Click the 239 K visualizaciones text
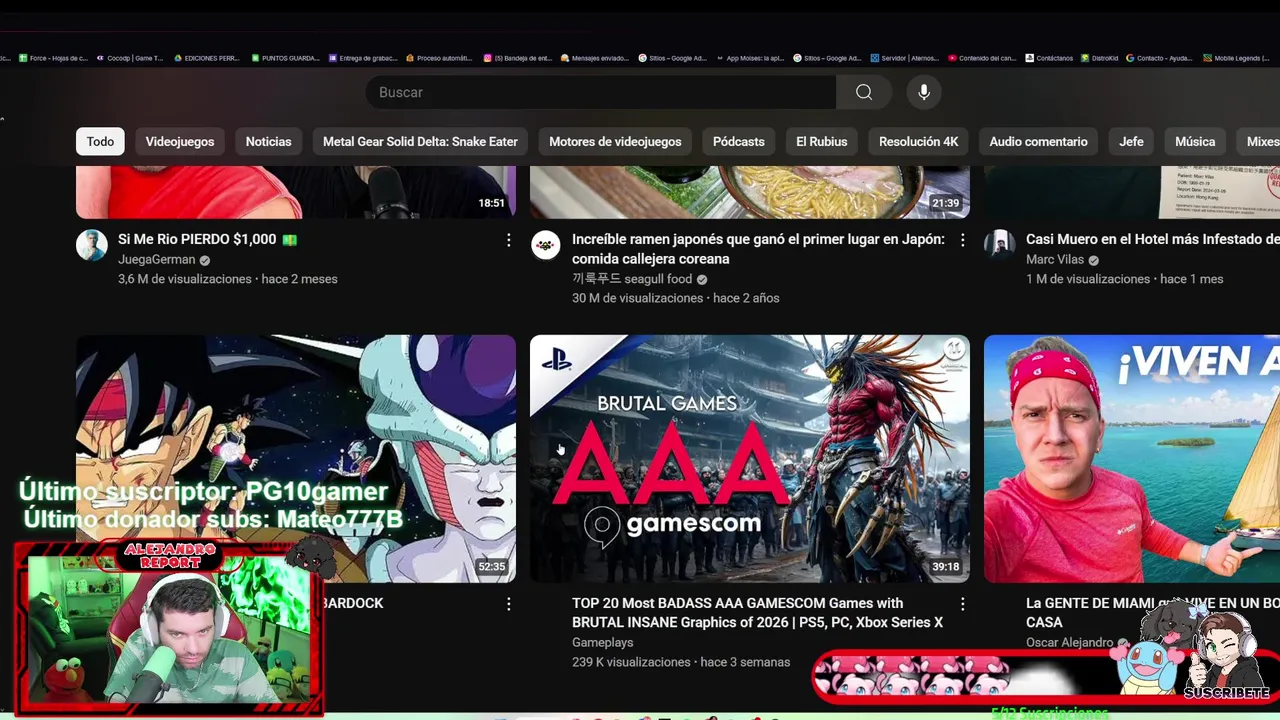The width and height of the screenshot is (1280, 720). coord(631,662)
